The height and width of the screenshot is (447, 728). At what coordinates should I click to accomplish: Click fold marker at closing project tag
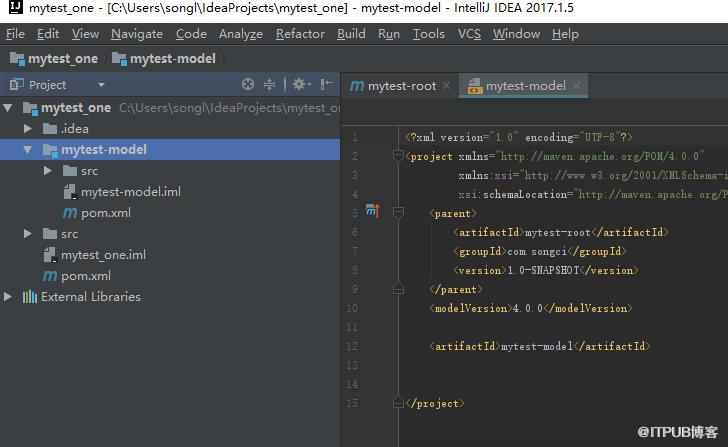(398, 402)
